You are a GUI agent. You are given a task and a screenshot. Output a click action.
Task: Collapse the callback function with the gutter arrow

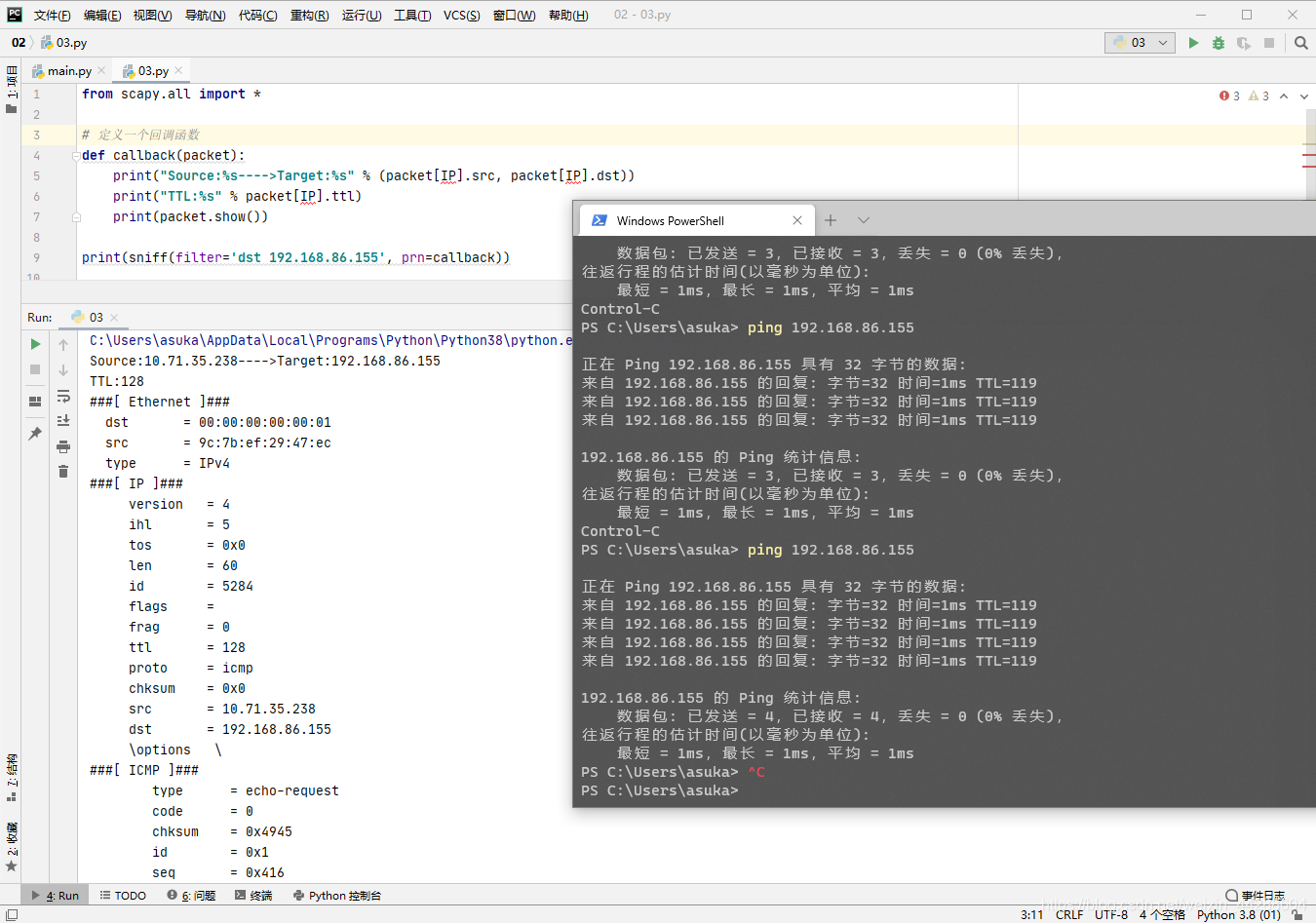pos(76,155)
